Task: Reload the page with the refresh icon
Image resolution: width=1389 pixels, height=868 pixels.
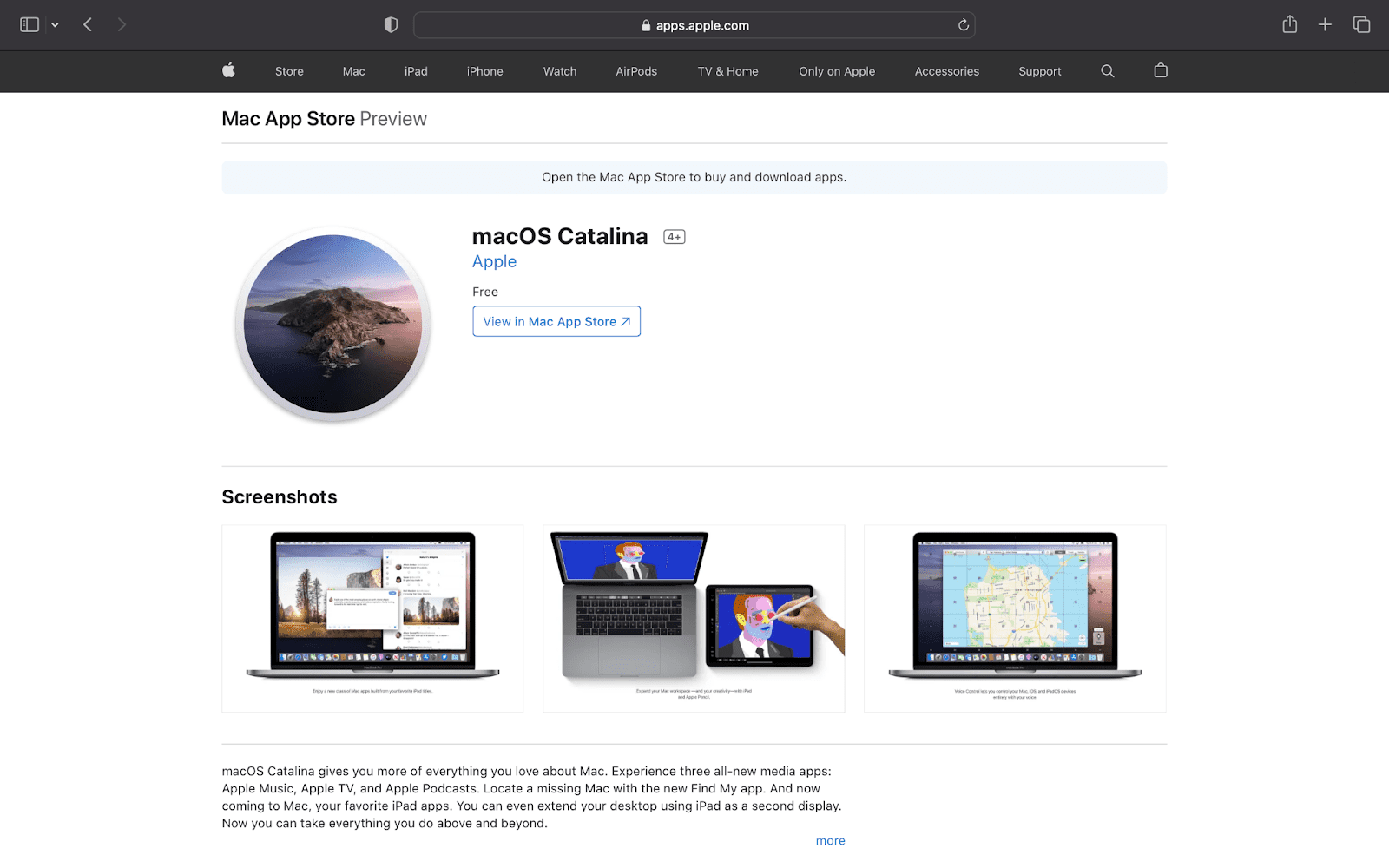Action: 963,25
